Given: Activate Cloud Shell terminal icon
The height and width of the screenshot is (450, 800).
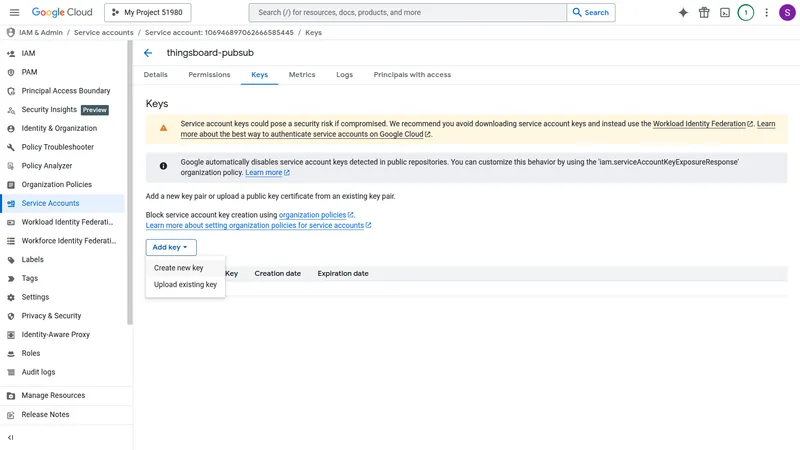Looking at the screenshot, I should [x=724, y=12].
